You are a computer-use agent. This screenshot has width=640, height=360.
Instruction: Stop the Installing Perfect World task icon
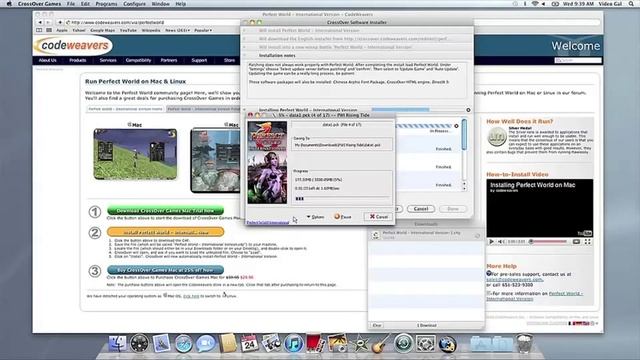tap(468, 110)
